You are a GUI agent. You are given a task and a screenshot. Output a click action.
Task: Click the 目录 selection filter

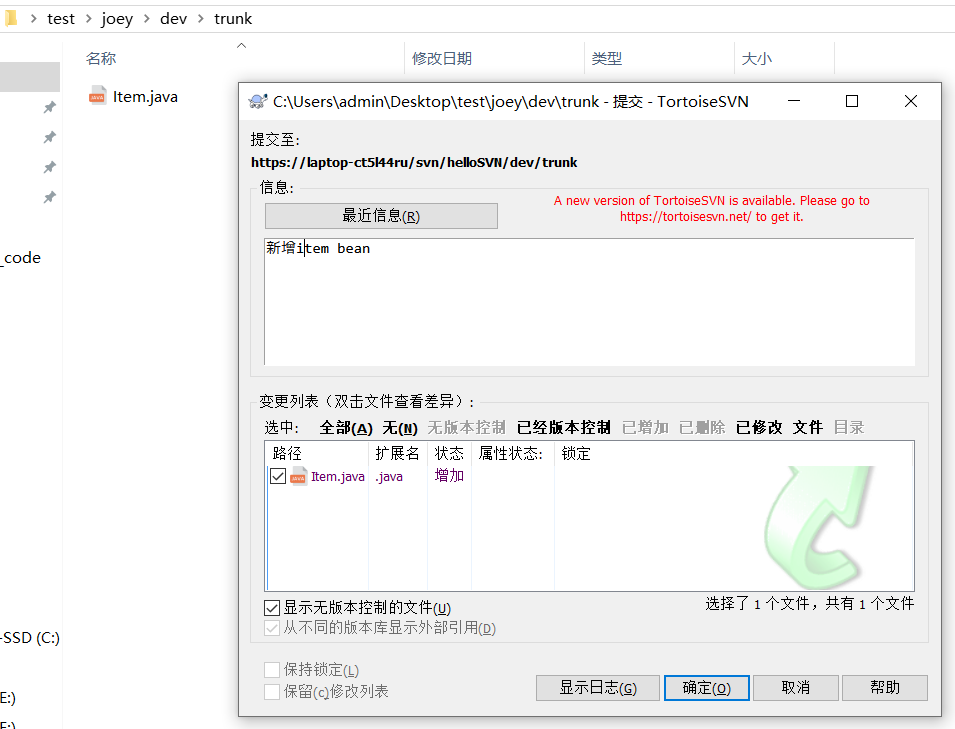849,428
